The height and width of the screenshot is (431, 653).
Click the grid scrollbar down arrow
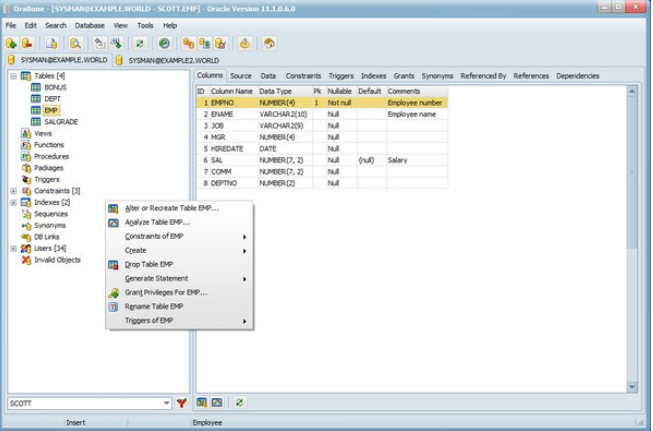tap(632, 387)
